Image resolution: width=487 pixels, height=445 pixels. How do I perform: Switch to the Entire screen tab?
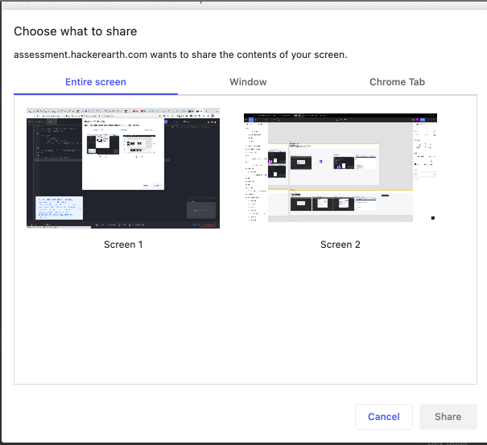(x=96, y=82)
